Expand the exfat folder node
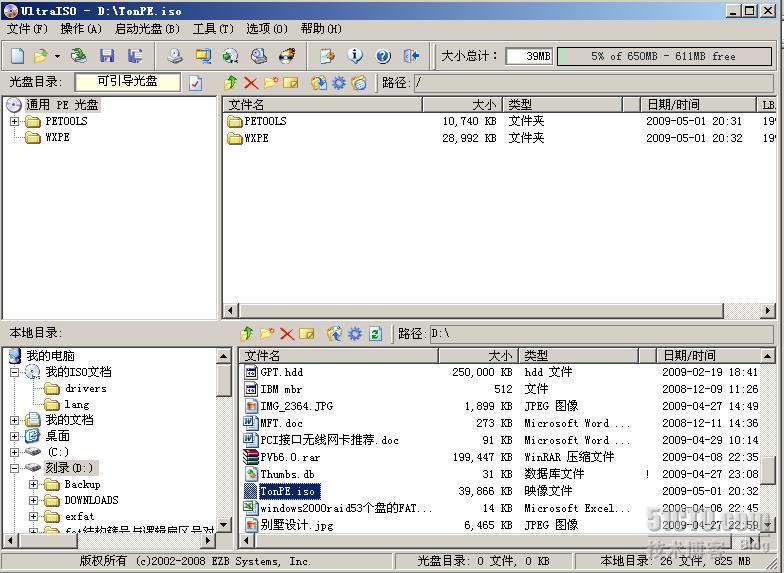The image size is (784, 573). coord(34,516)
